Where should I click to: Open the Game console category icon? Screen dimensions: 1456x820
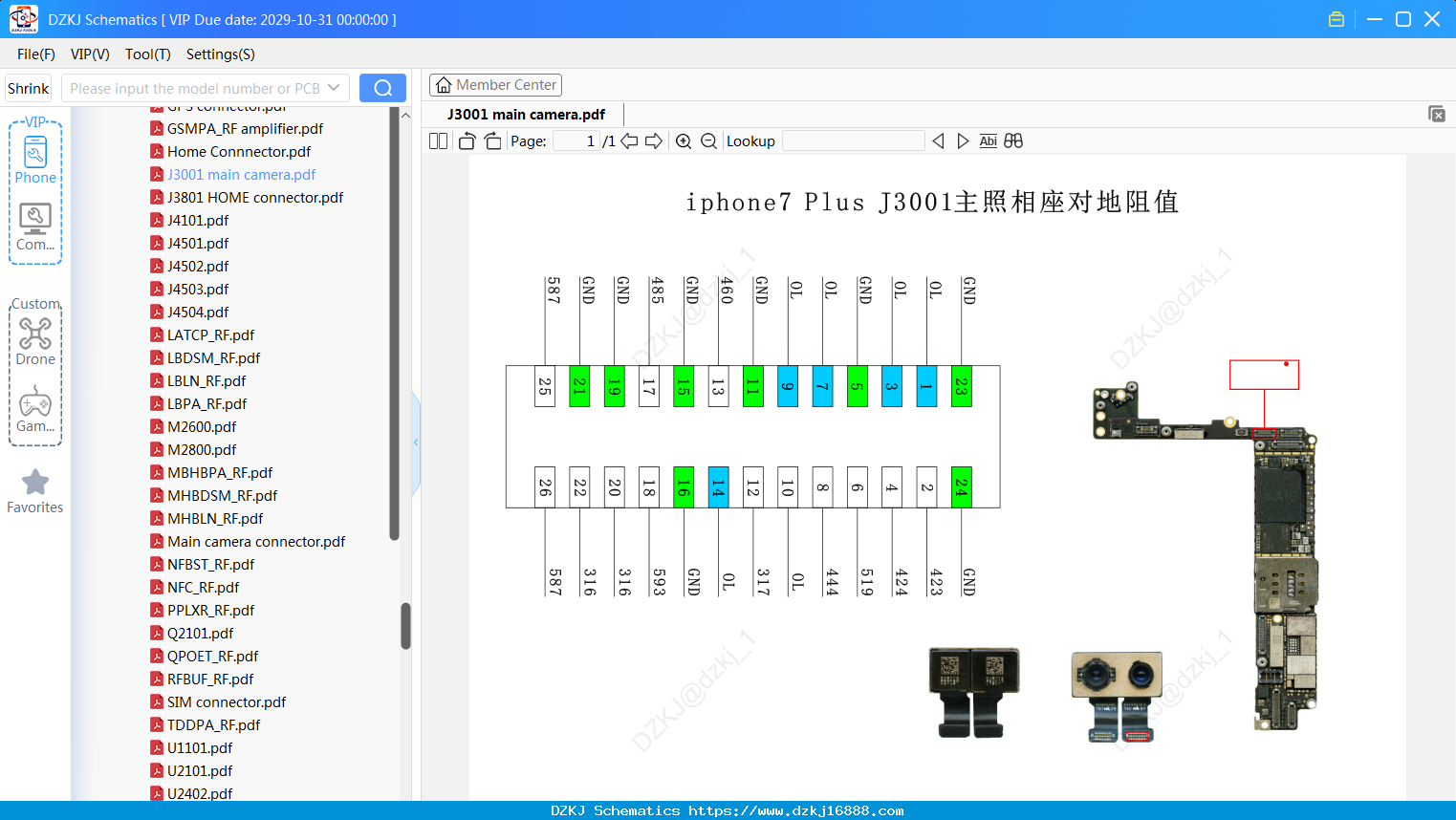tap(35, 409)
